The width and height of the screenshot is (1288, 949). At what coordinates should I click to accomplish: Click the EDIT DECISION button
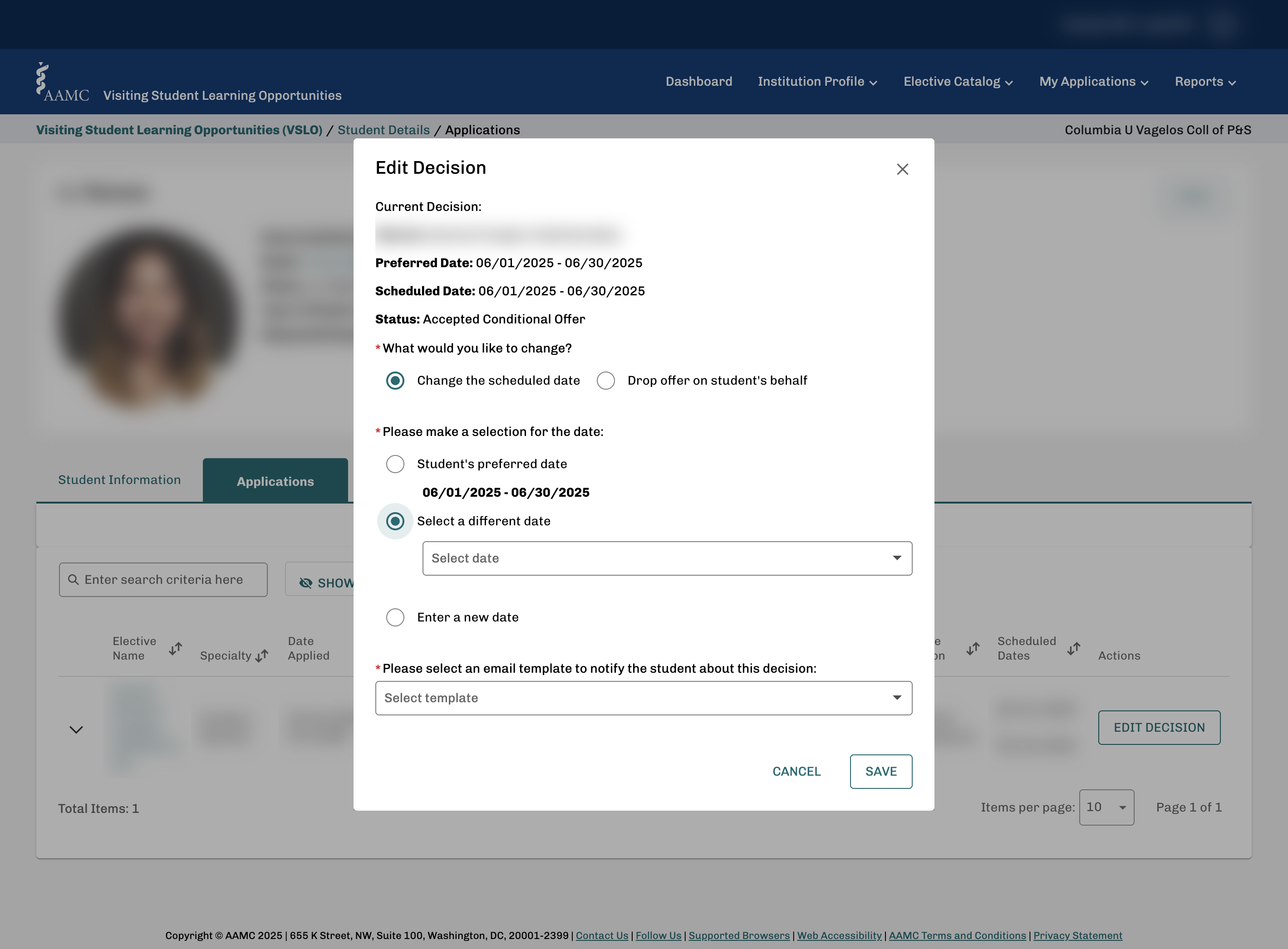[x=1159, y=727]
